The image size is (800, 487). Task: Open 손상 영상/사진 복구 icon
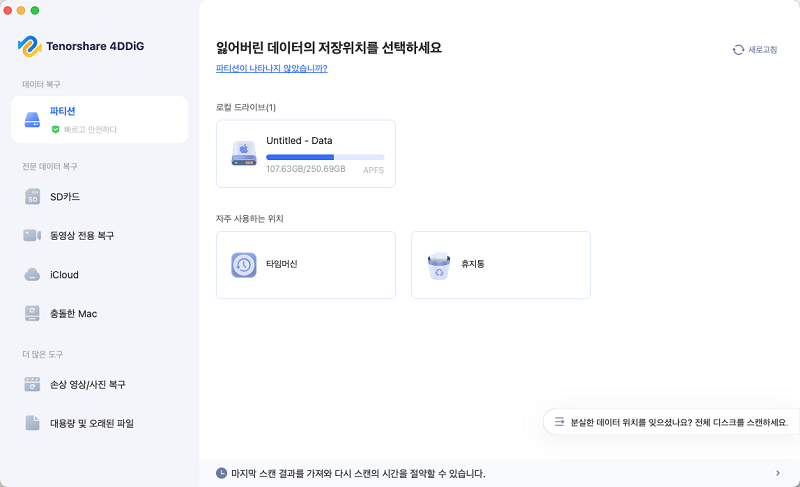point(32,384)
